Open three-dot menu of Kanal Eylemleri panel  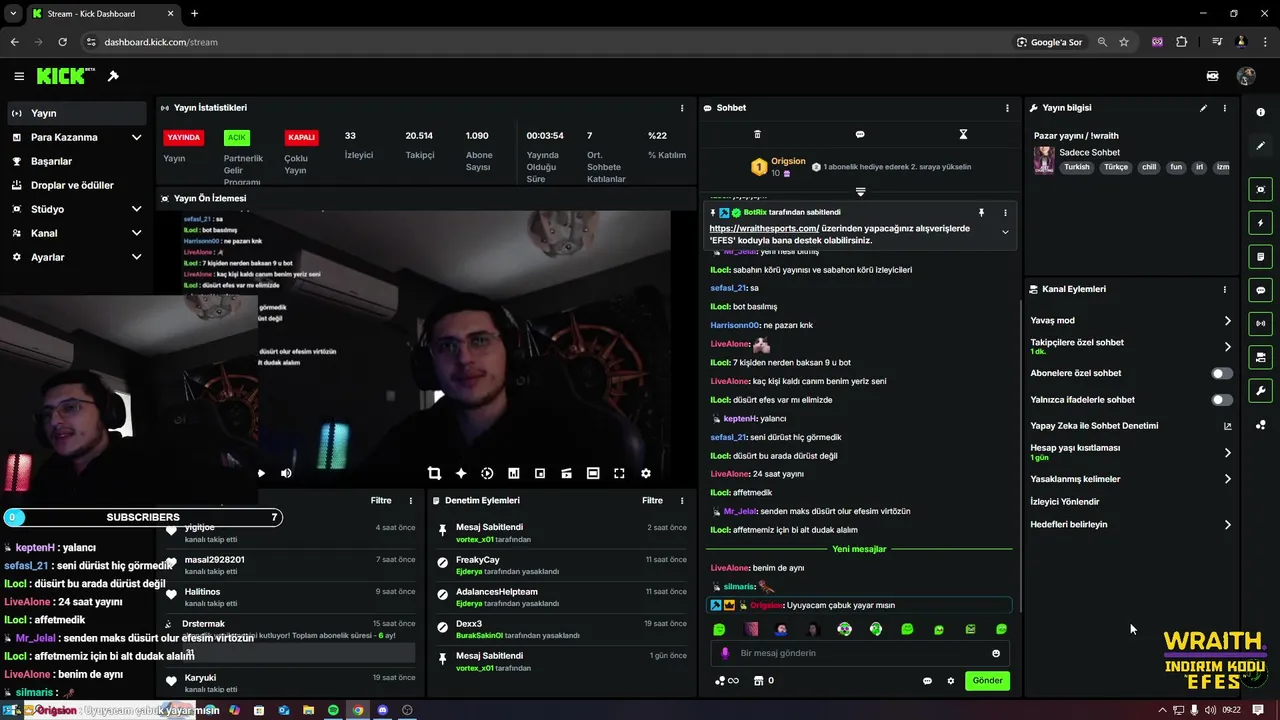(1224, 289)
